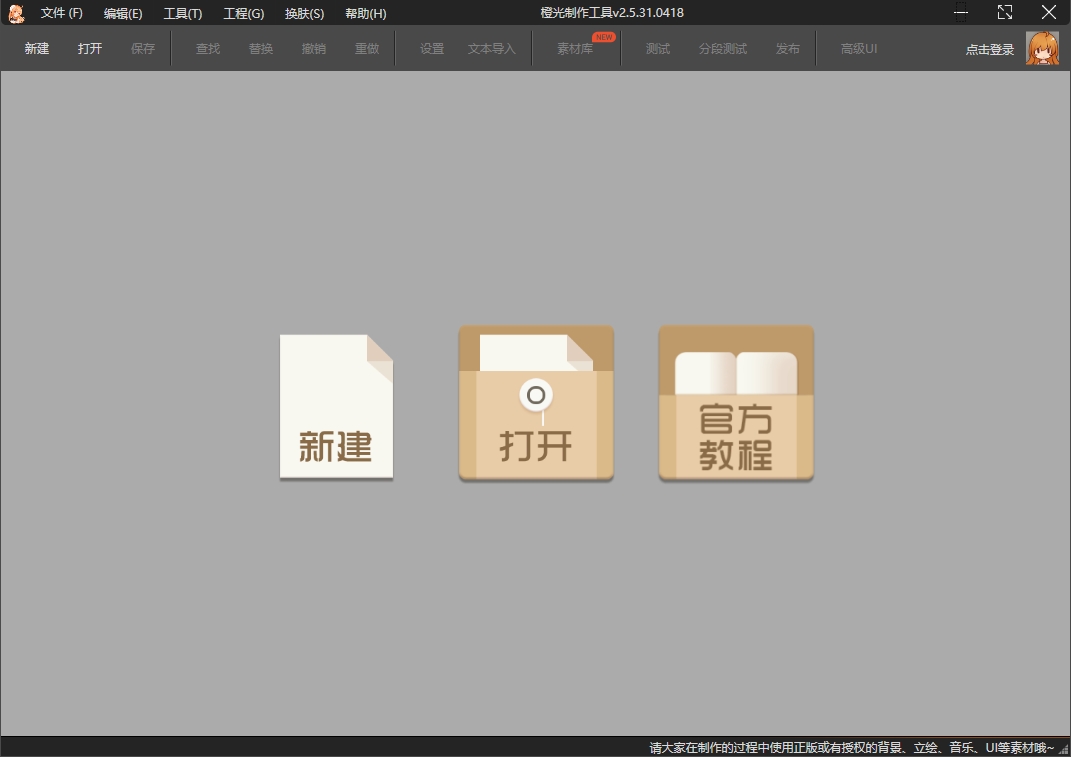Open the 换肤(S) skin menu
The width and height of the screenshot is (1071, 757).
(304, 13)
